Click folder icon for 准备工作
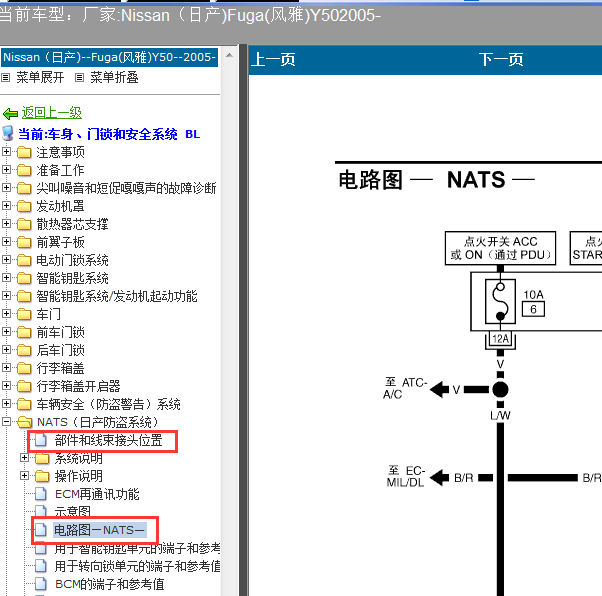Screen dimensions: 602x596 click(x=24, y=170)
